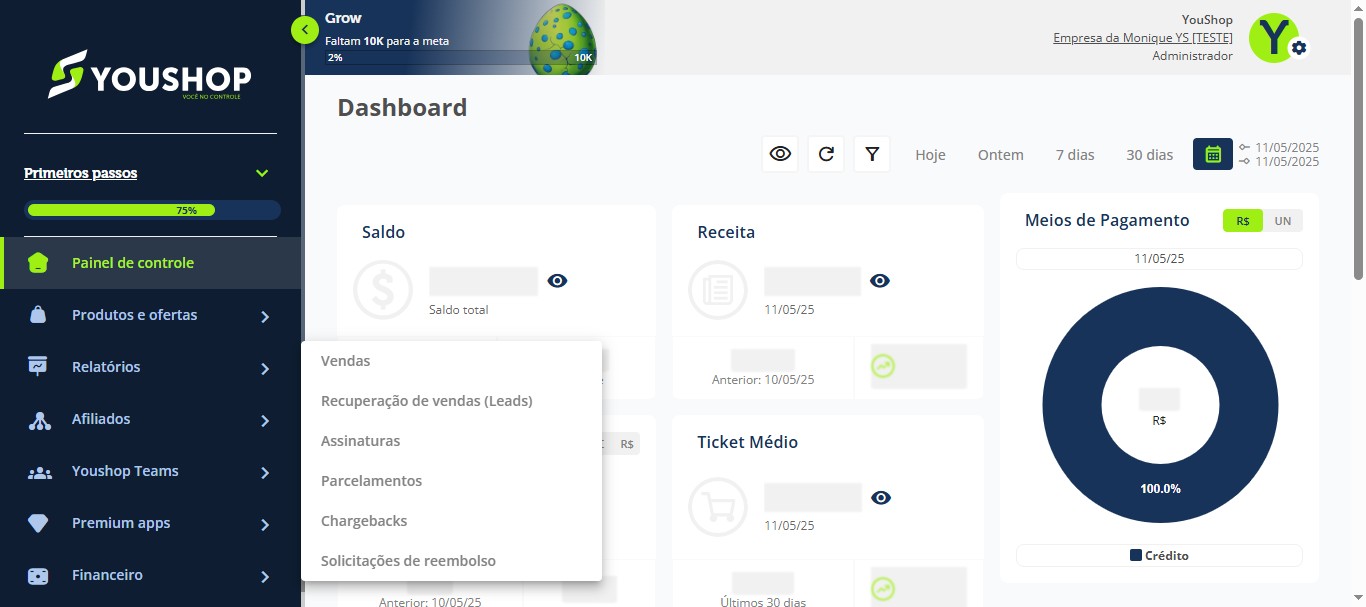Screen dimensions: 1366x607
Task: Click the Painel de controle home icon
Action: pos(38,263)
